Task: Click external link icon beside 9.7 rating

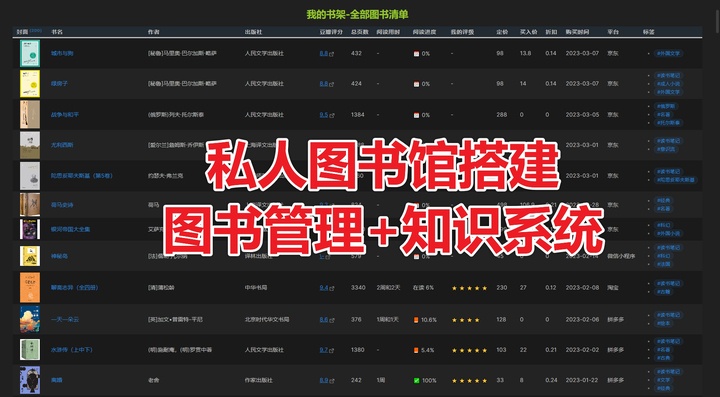Action: pos(332,350)
